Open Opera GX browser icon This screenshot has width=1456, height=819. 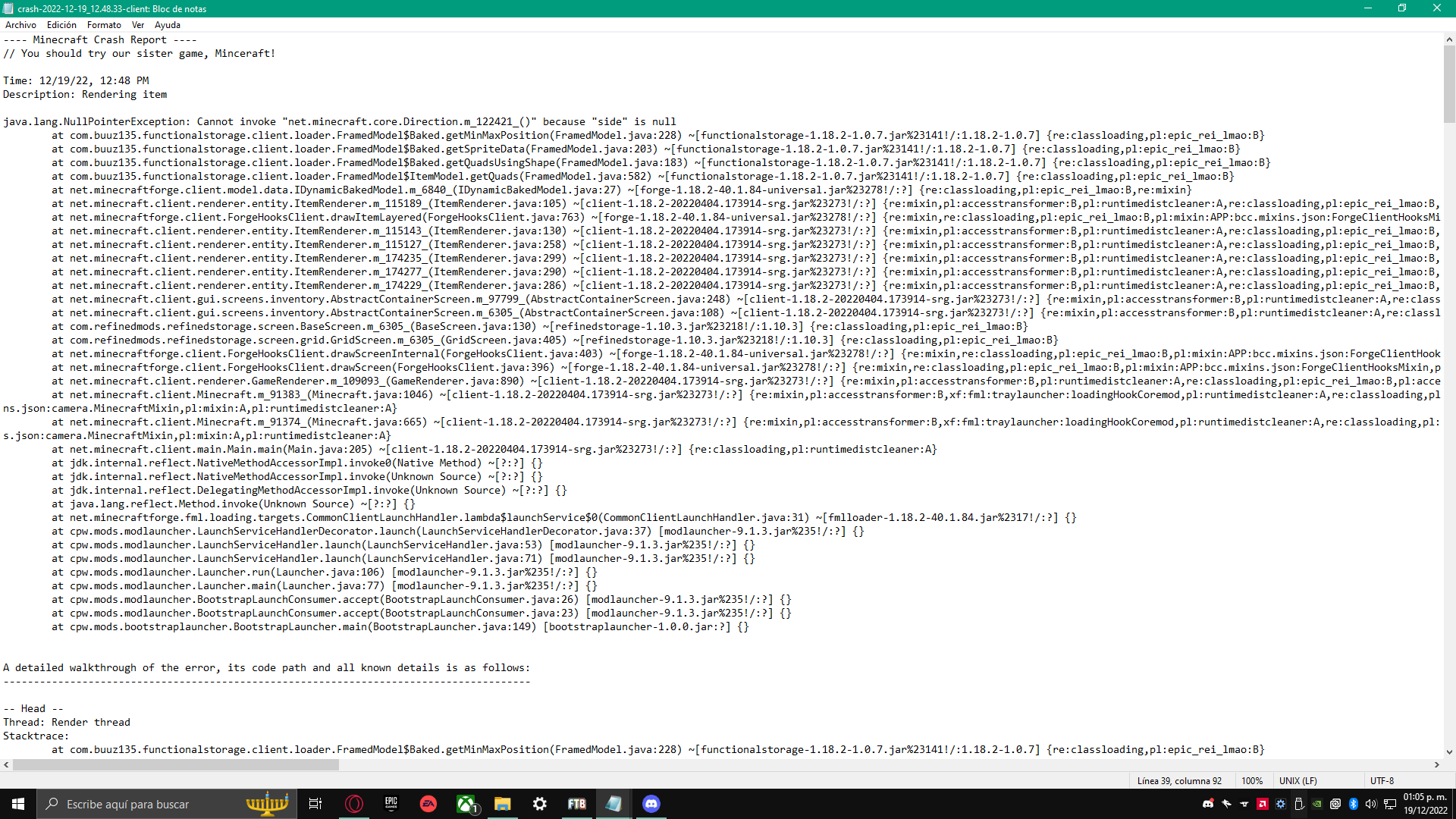[x=354, y=804]
